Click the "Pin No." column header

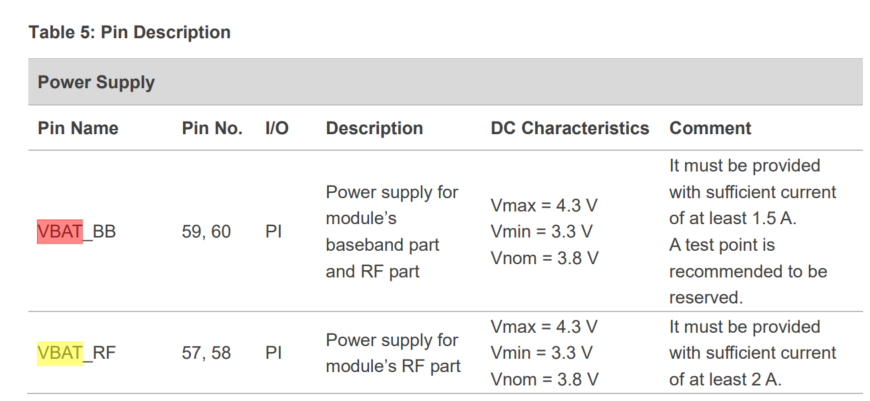point(212,128)
